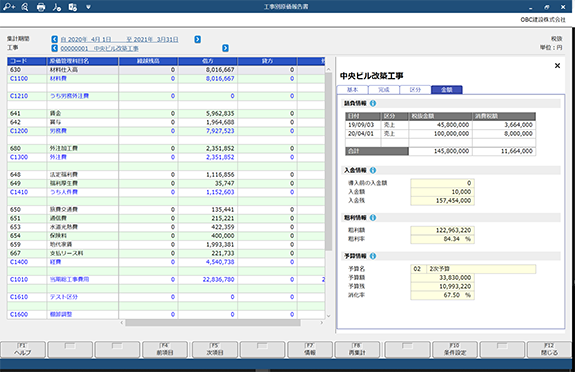Switch to the 完成 tab
Image resolution: width=575 pixels, height=372 pixels.
click(x=384, y=90)
